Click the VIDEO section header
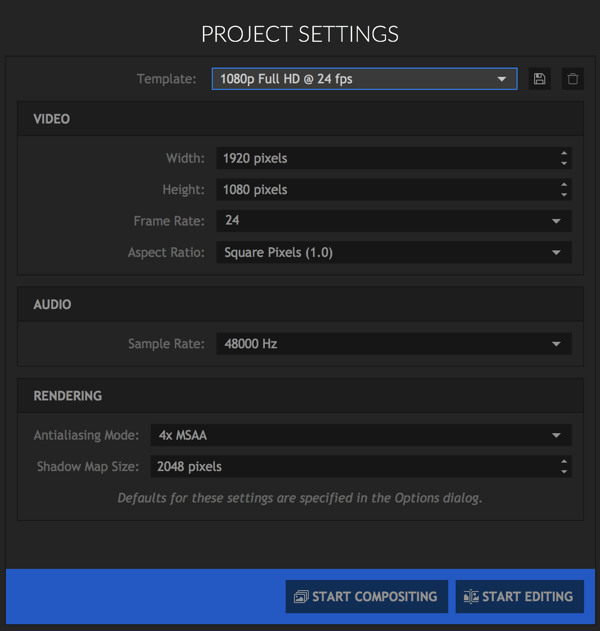This screenshot has width=600, height=631. [300, 119]
